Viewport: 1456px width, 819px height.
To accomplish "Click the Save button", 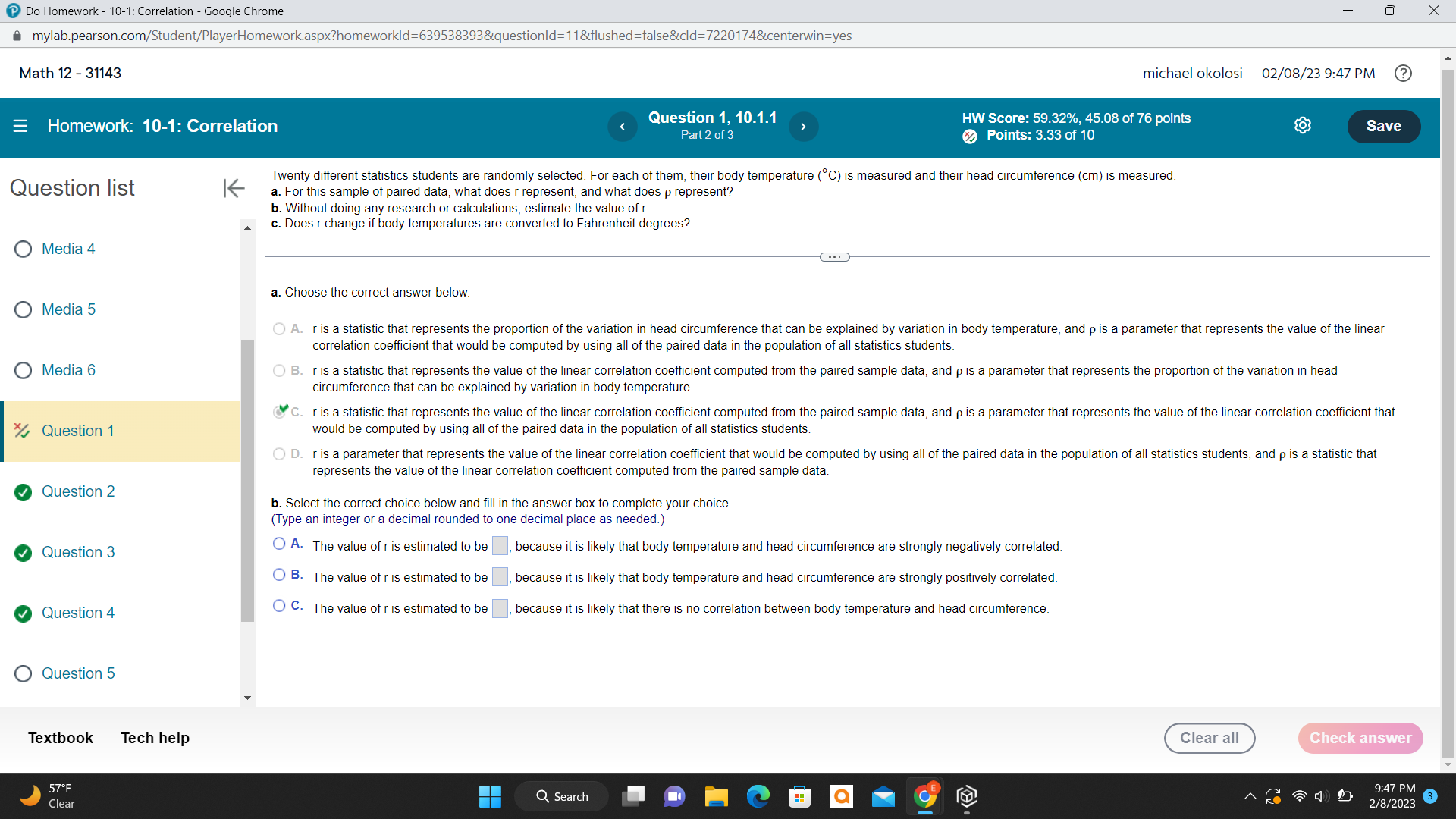I will pyautogui.click(x=1383, y=127).
